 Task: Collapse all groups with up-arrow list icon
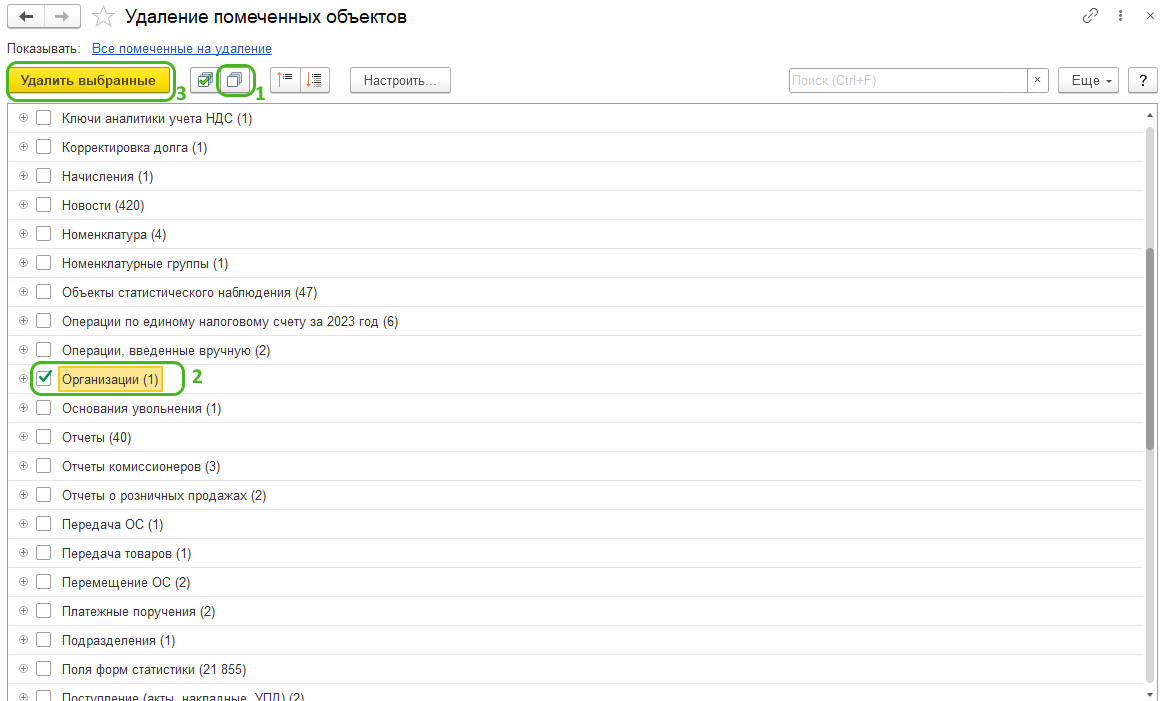coord(285,80)
